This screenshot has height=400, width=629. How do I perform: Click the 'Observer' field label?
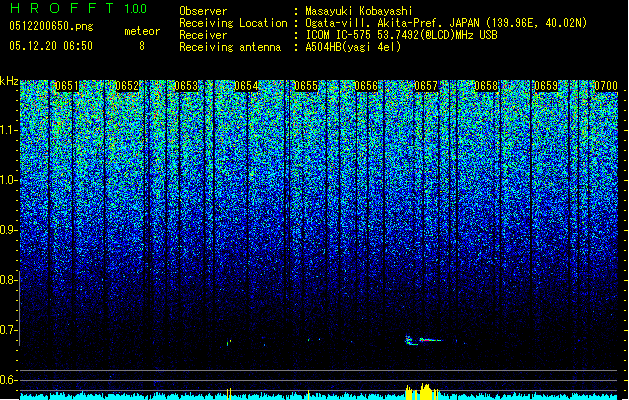coord(203,11)
